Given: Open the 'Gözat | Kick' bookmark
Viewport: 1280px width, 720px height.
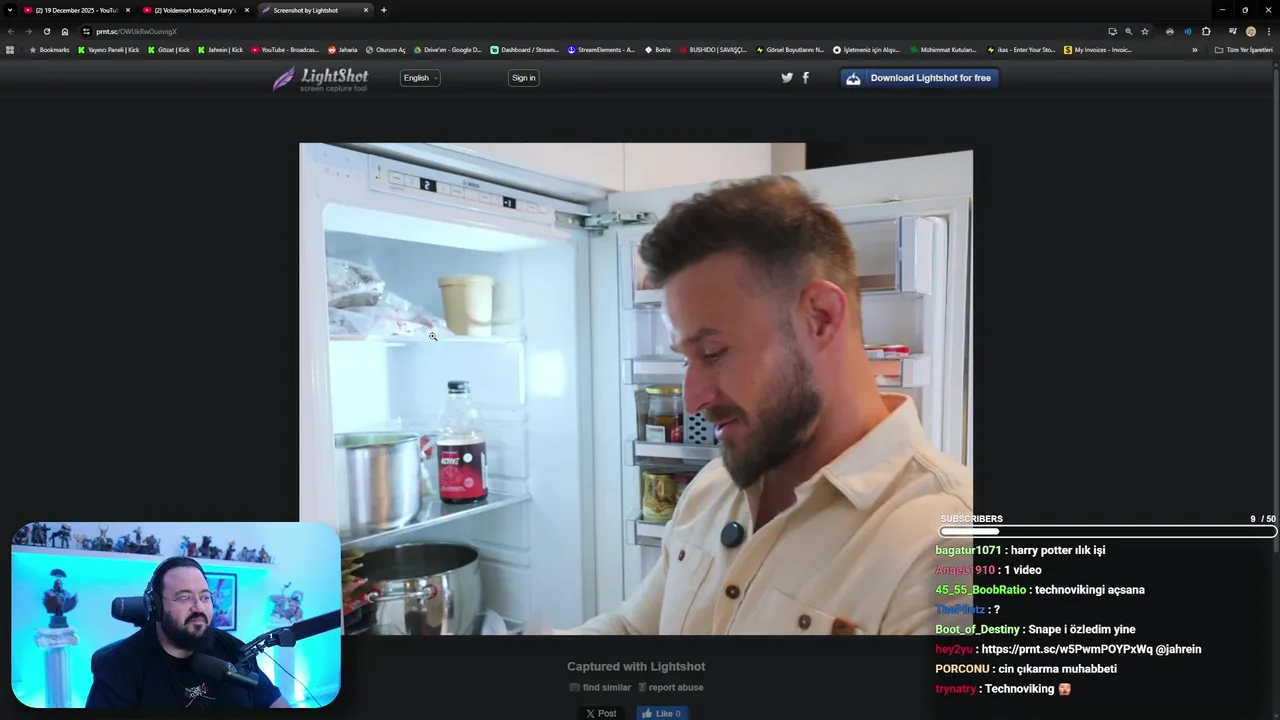Looking at the screenshot, I should pyautogui.click(x=169, y=49).
